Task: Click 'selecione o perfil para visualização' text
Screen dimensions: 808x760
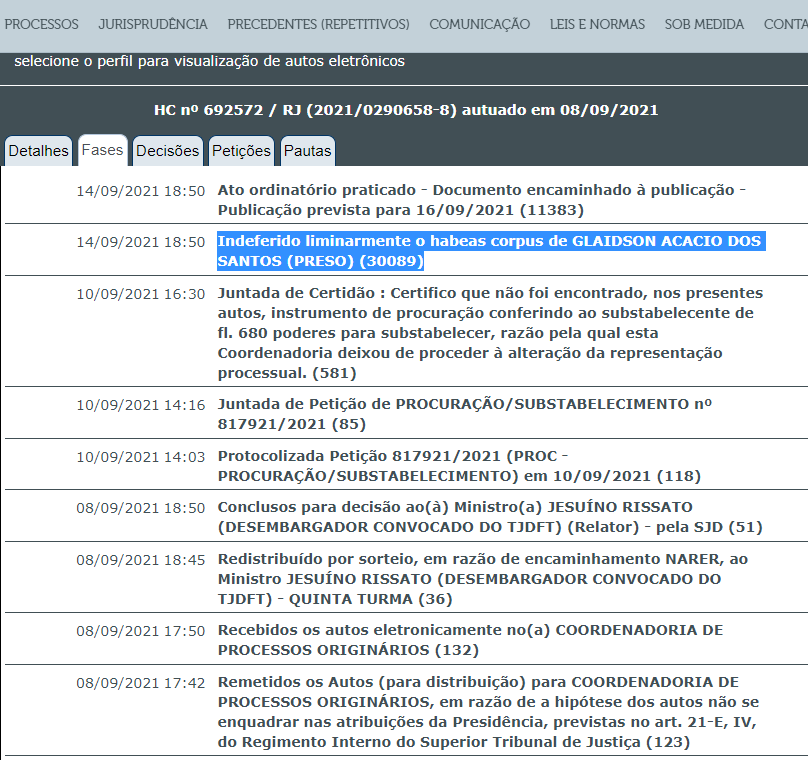Action: click(210, 61)
